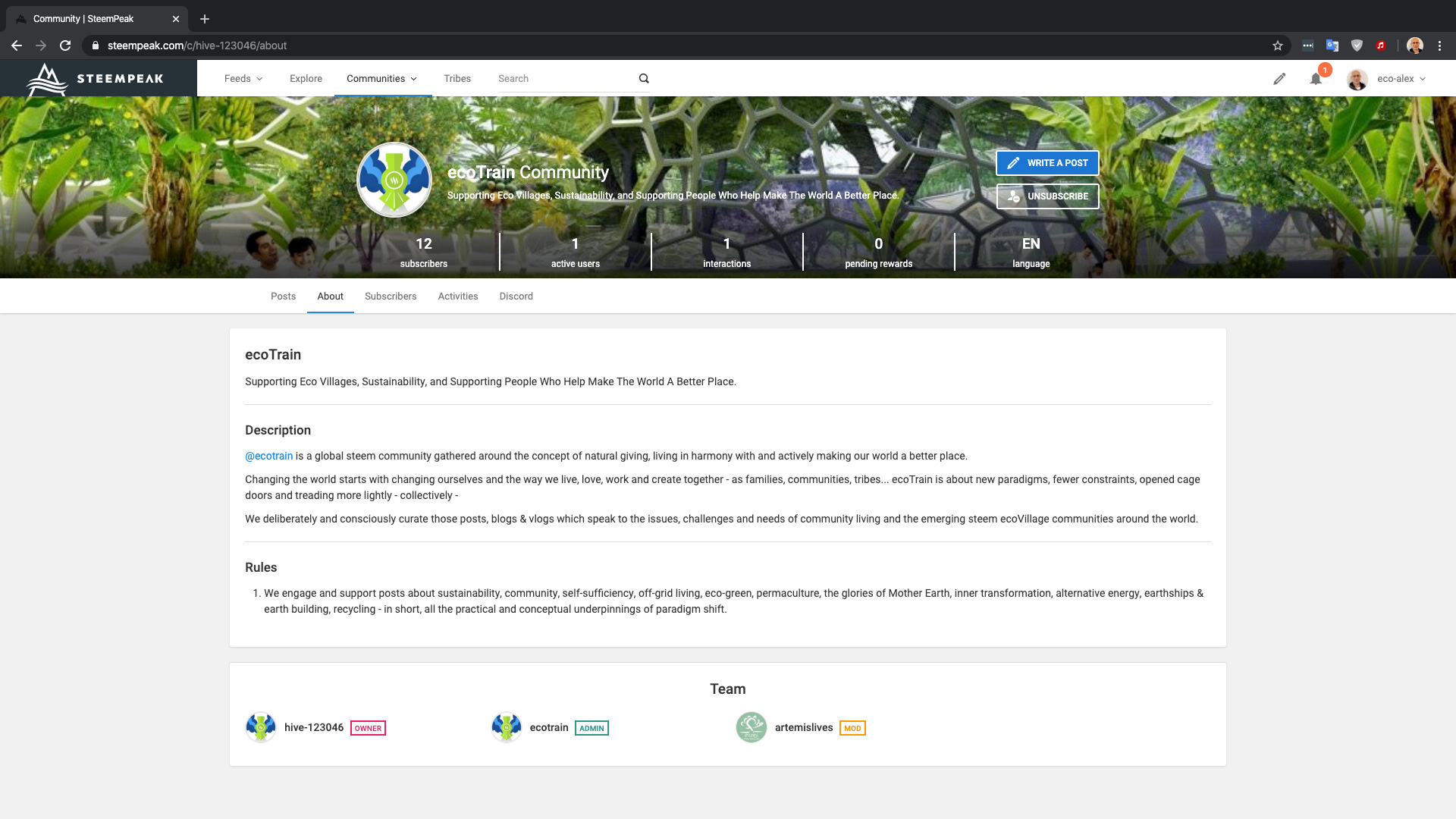Switch to the Subscribers tab
The image size is (1456, 819).
(x=391, y=297)
